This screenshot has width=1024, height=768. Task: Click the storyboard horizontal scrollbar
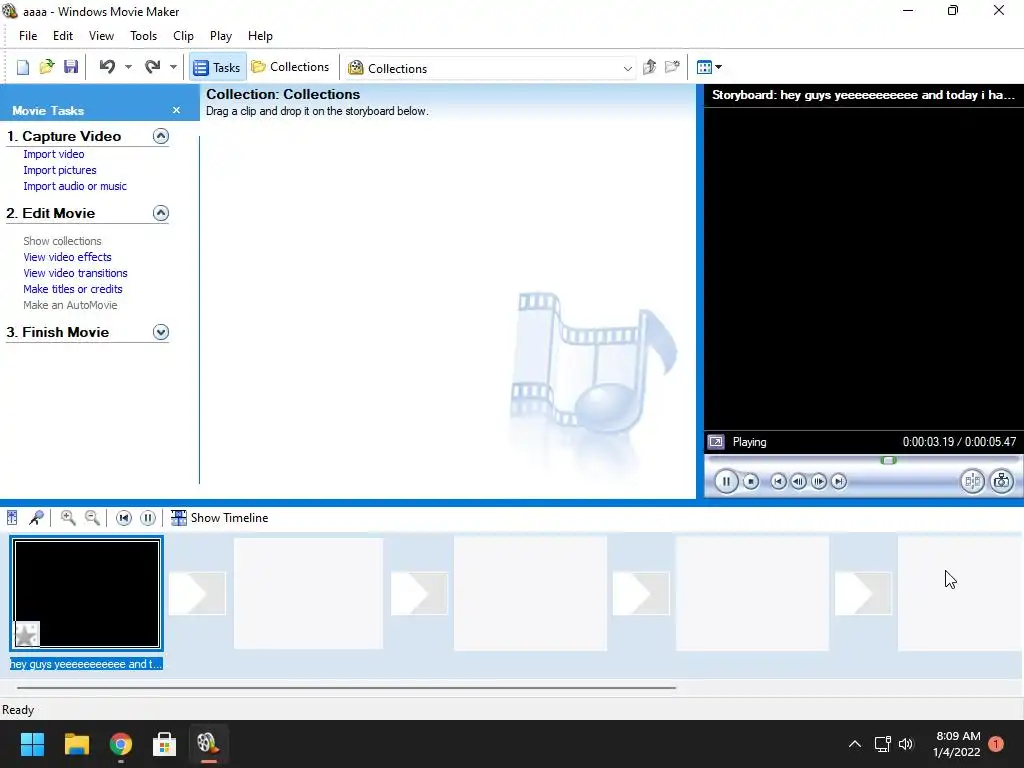click(346, 688)
